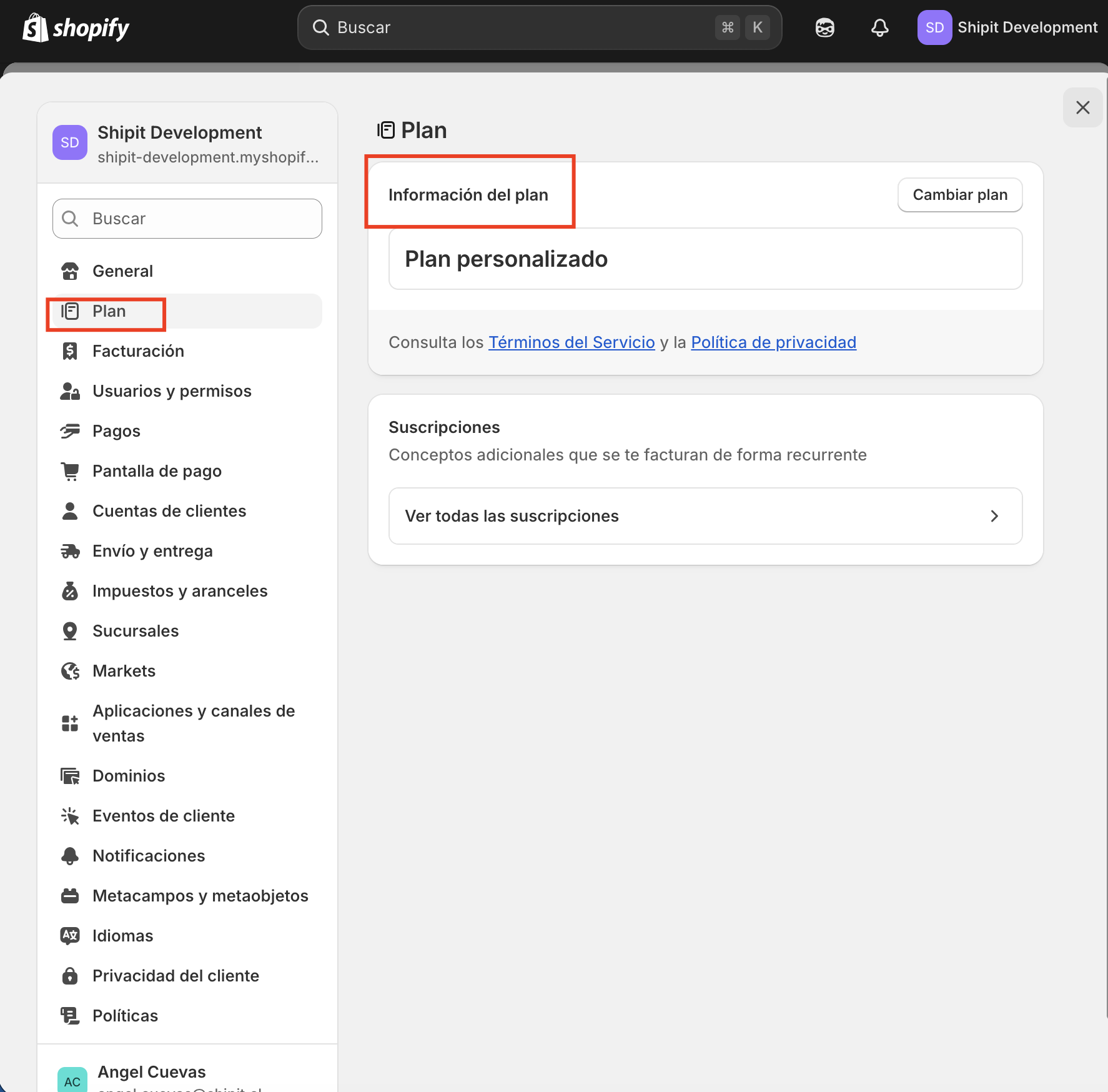
Task: Click the Markets globe icon
Action: tap(70, 671)
